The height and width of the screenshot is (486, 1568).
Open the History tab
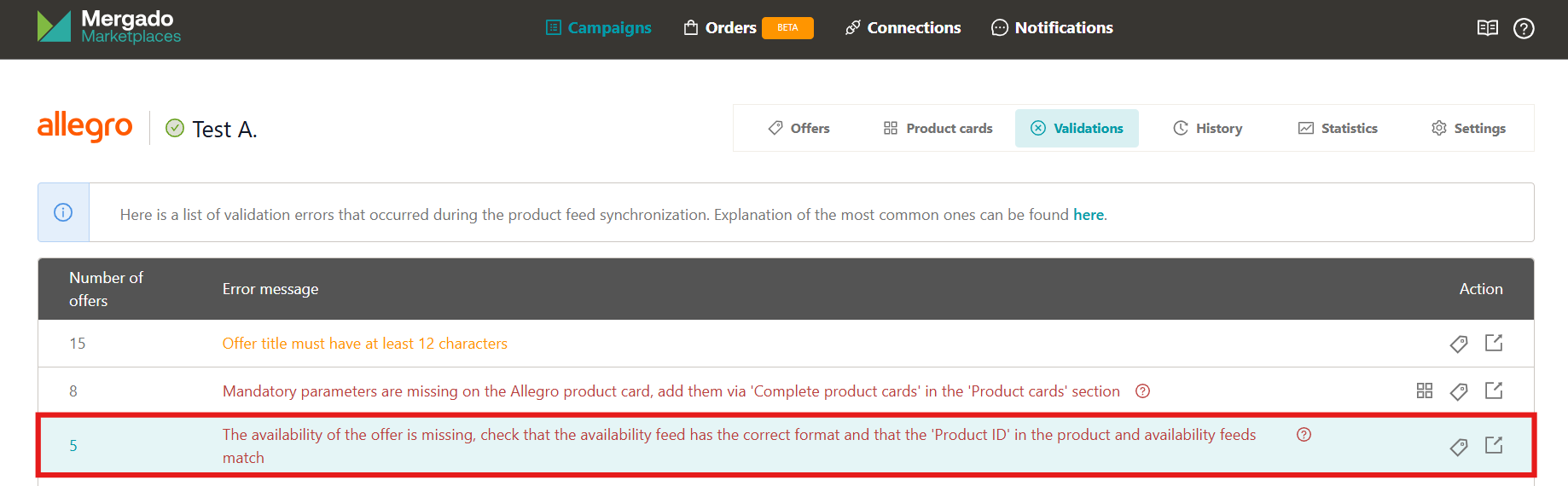(1207, 129)
